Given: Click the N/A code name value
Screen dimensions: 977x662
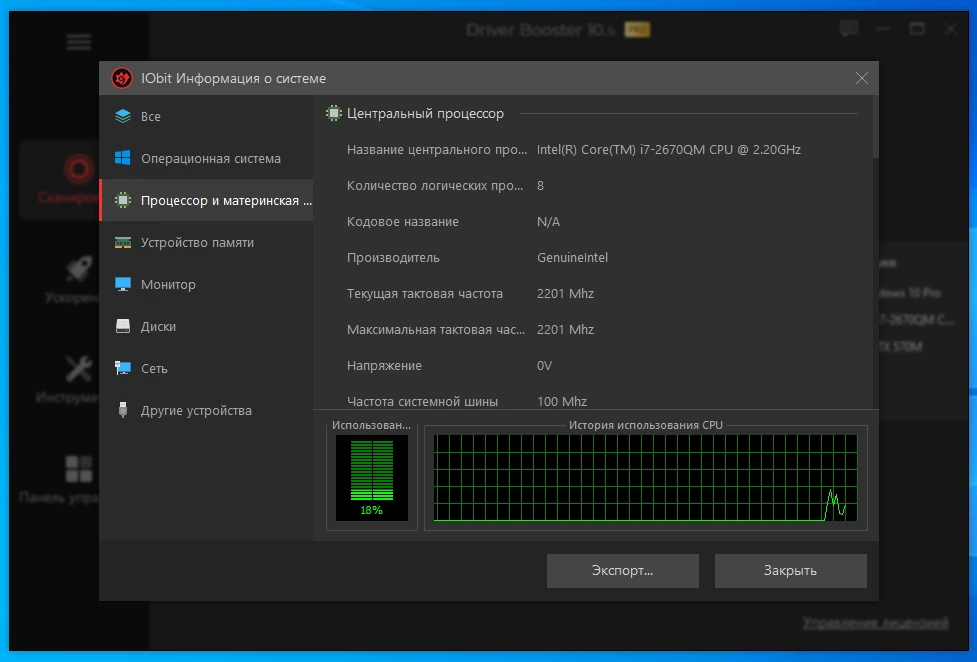Looking at the screenshot, I should [548, 222].
